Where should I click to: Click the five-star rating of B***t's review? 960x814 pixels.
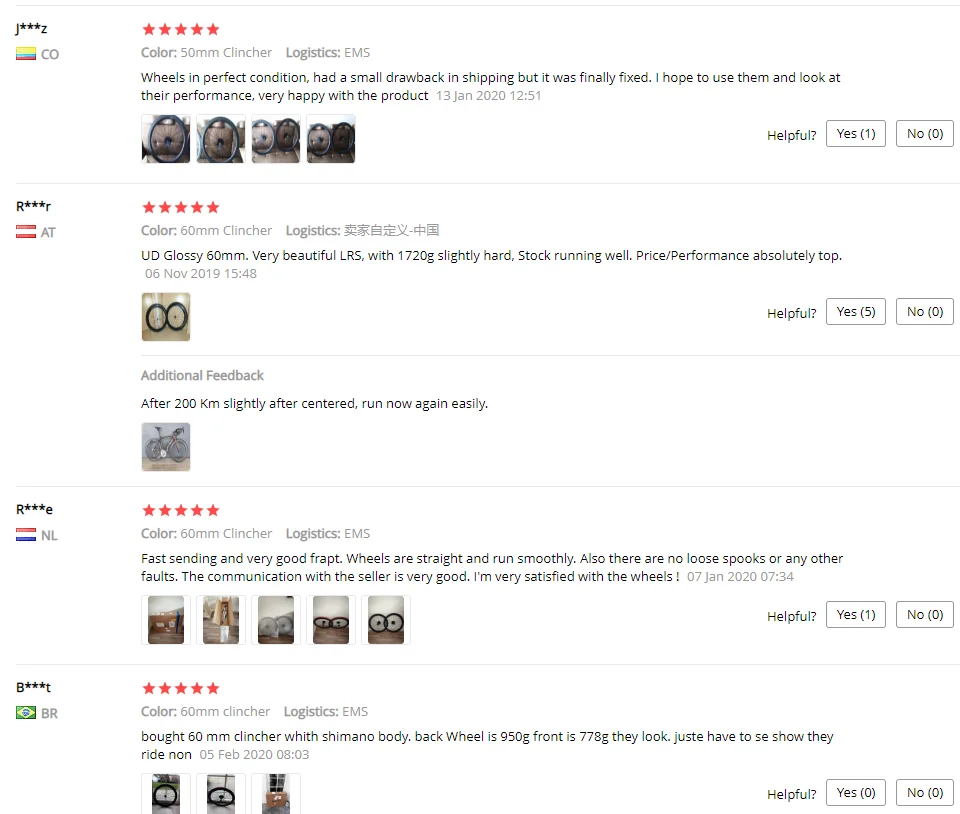click(x=181, y=689)
